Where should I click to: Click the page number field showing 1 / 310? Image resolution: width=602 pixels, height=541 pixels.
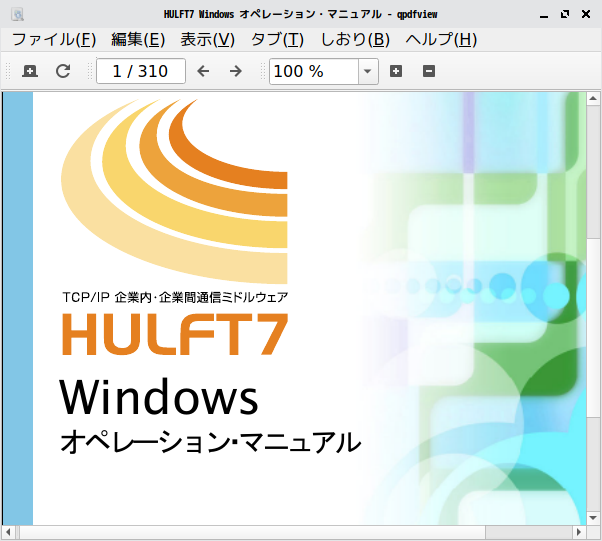[141, 71]
